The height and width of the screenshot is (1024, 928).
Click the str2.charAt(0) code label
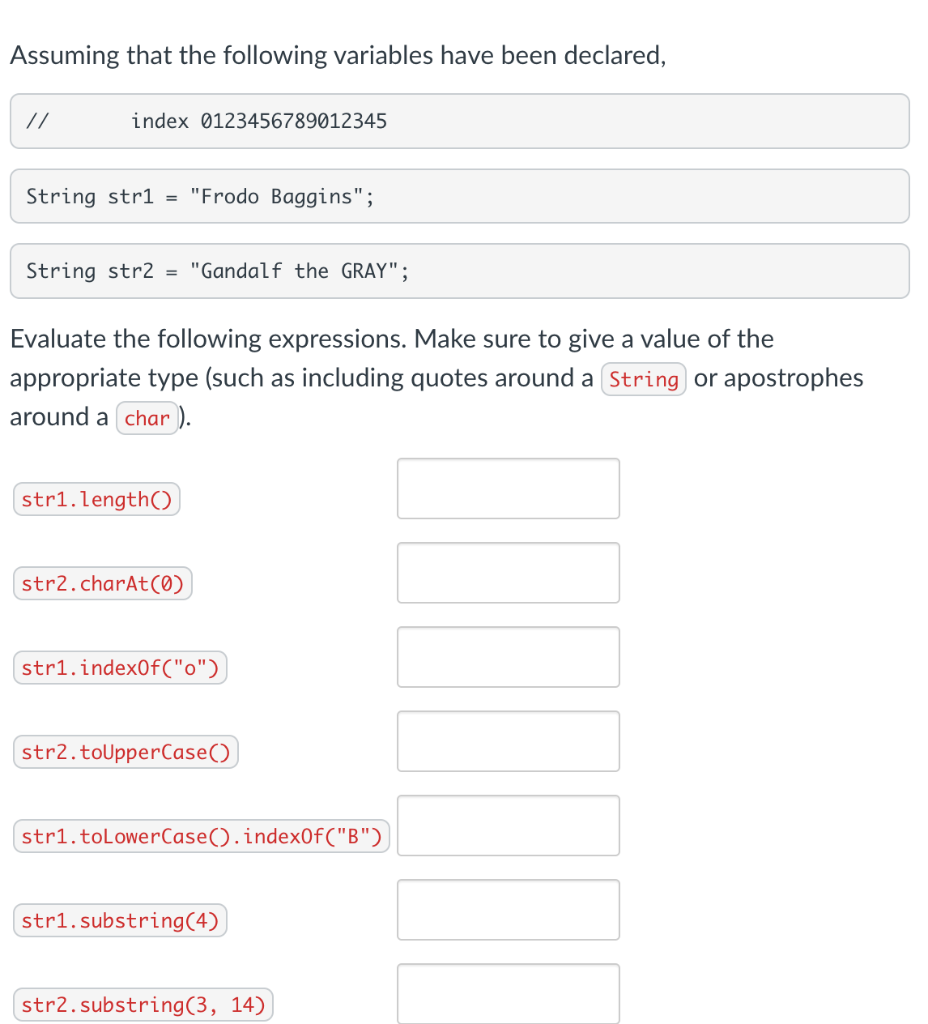click(103, 583)
